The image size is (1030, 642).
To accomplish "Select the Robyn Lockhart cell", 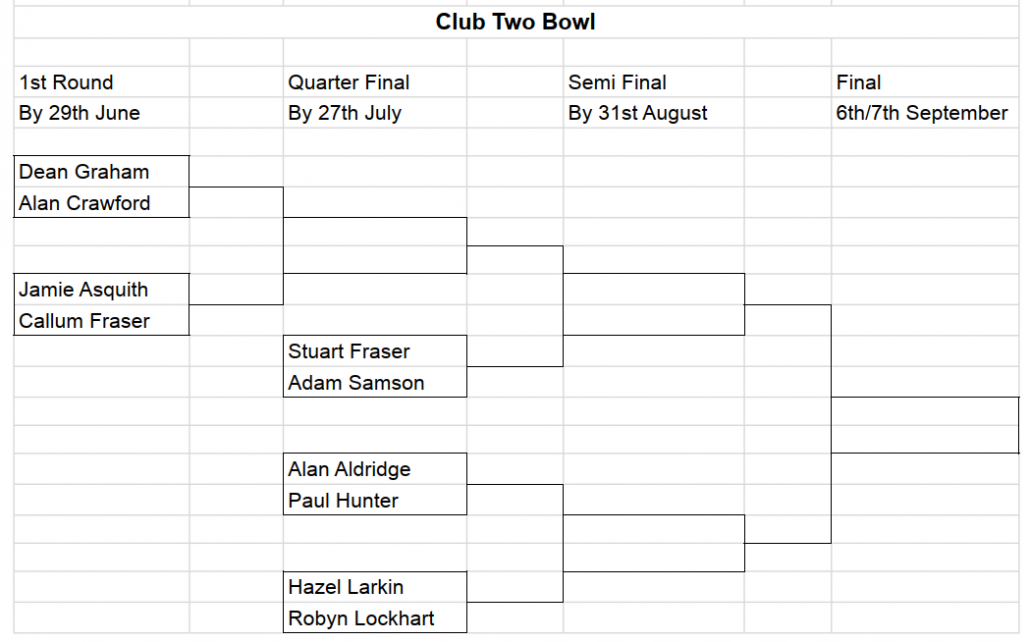I will coord(374,618).
